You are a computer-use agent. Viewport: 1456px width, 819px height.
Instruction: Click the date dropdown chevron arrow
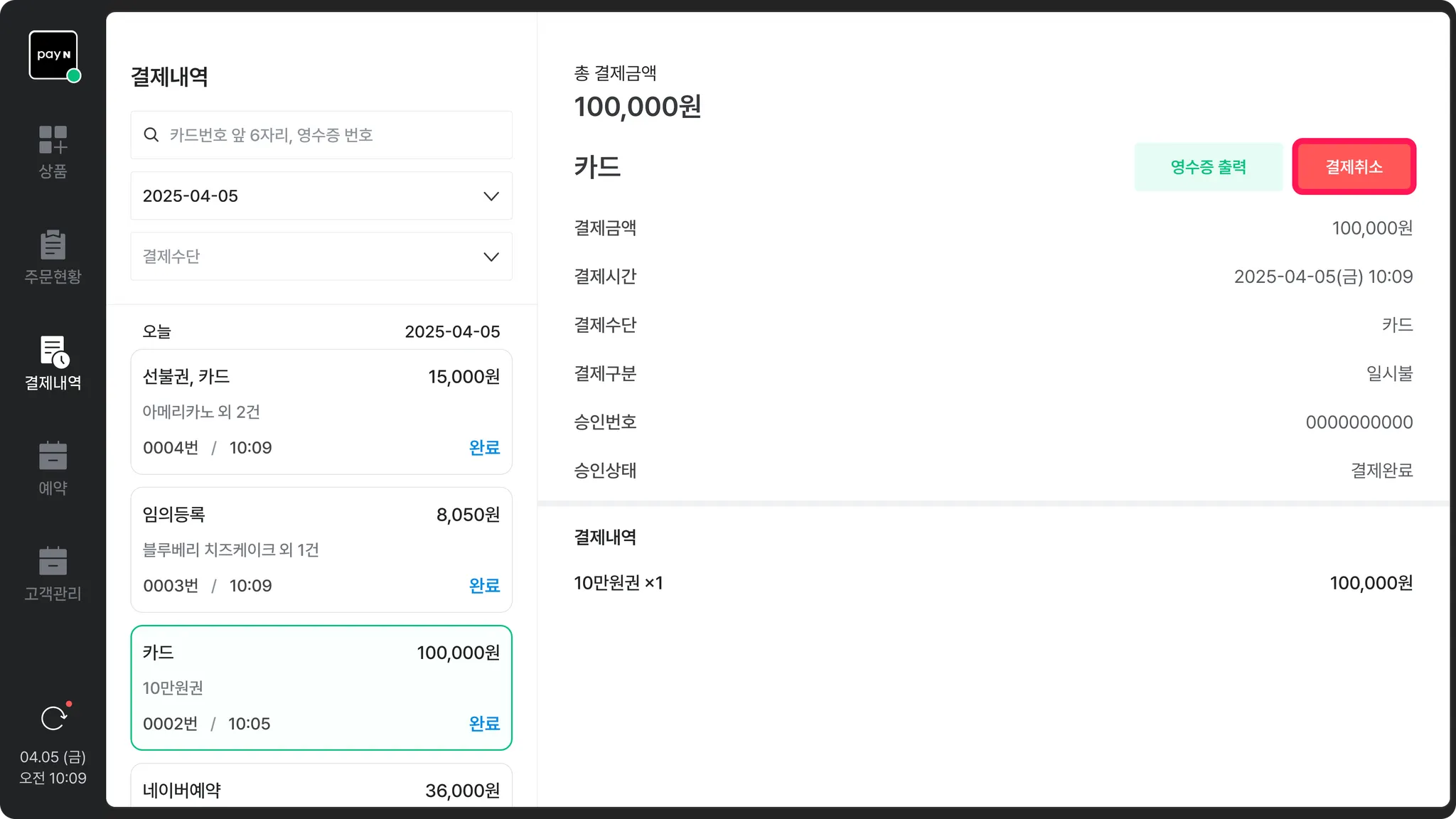(x=491, y=196)
